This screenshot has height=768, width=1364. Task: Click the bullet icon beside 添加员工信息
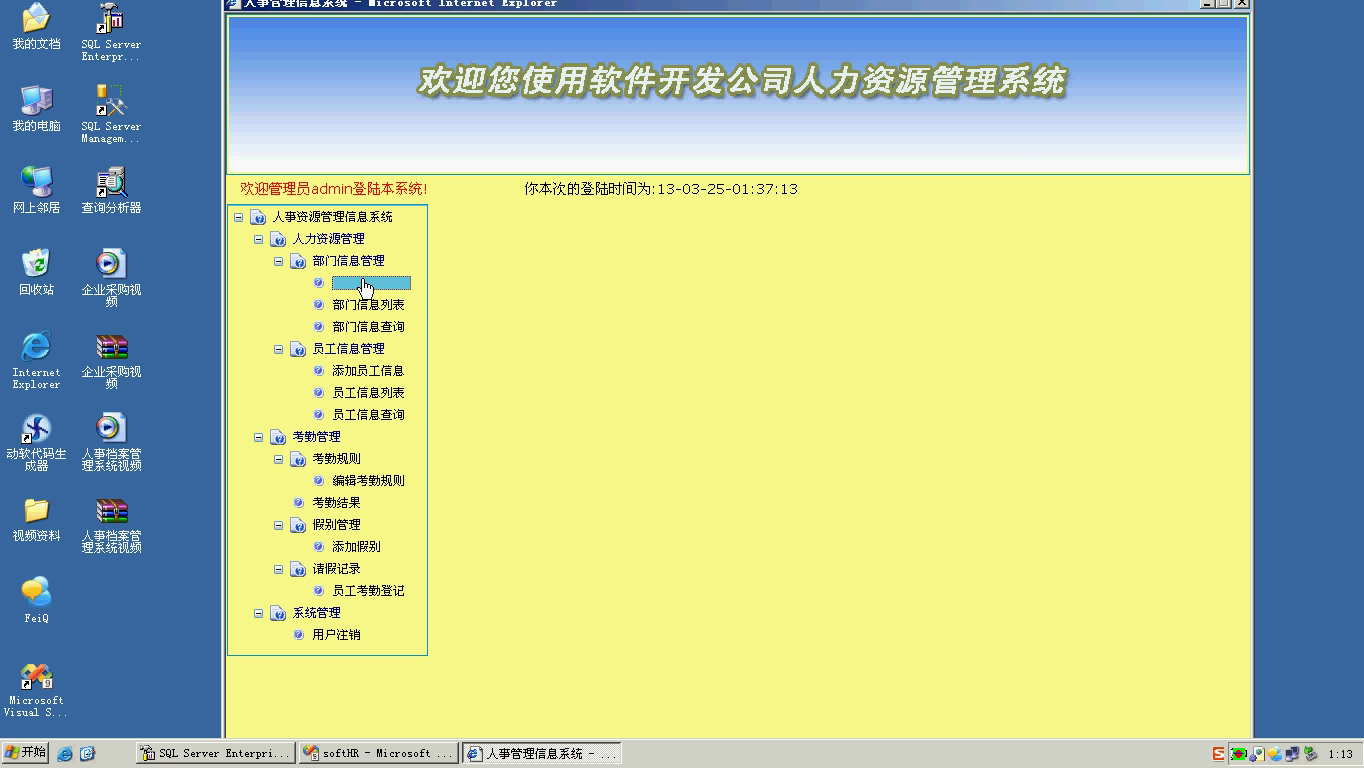pos(319,371)
